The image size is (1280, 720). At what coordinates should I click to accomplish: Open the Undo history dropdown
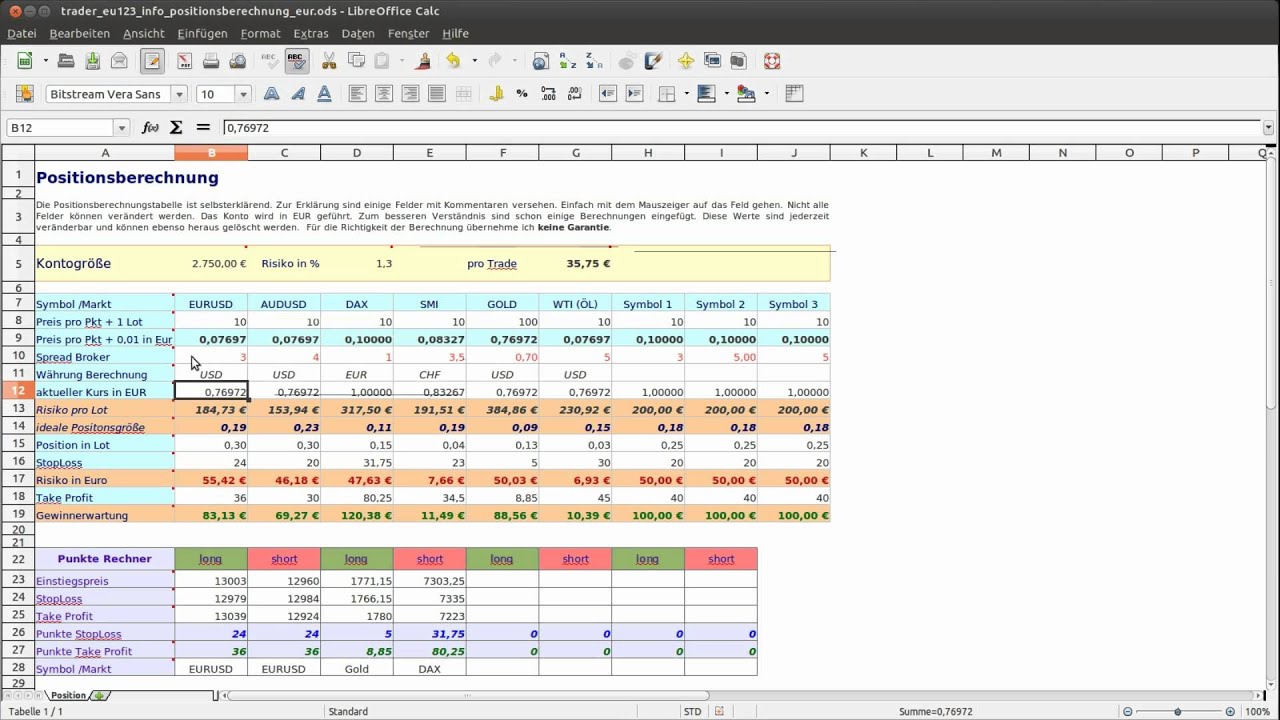coord(474,61)
